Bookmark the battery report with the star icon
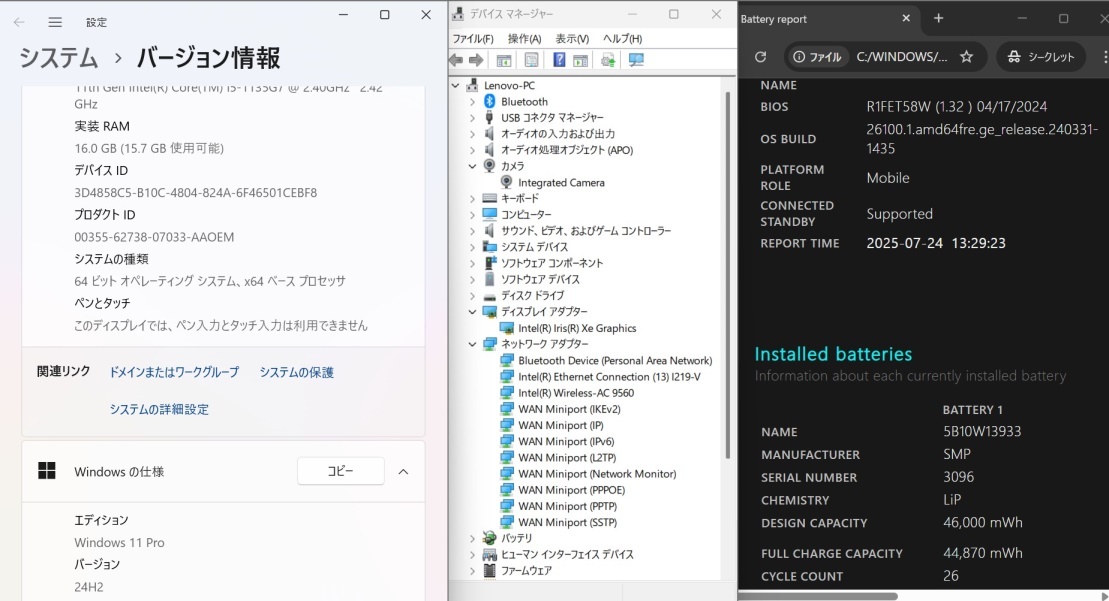This screenshot has width=1109, height=601. (x=967, y=57)
